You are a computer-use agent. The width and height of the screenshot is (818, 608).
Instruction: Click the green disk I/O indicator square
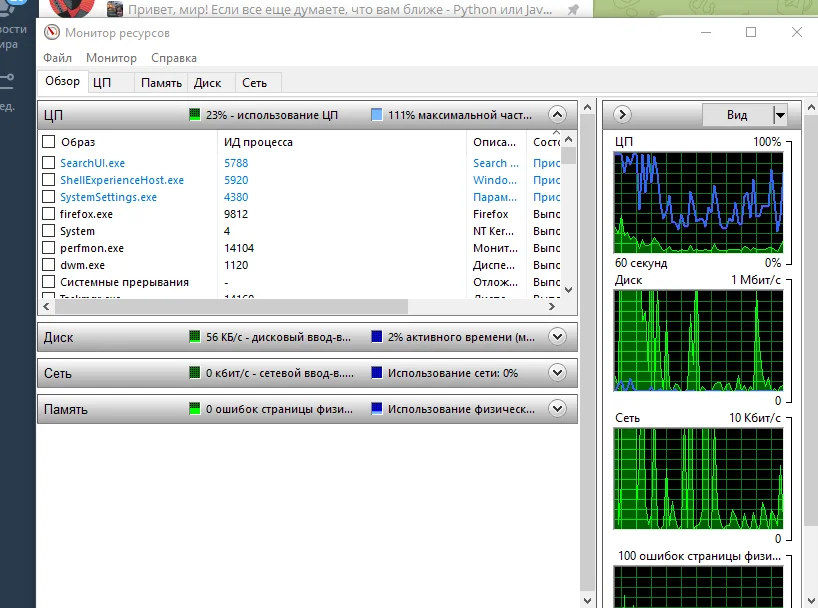[195, 337]
